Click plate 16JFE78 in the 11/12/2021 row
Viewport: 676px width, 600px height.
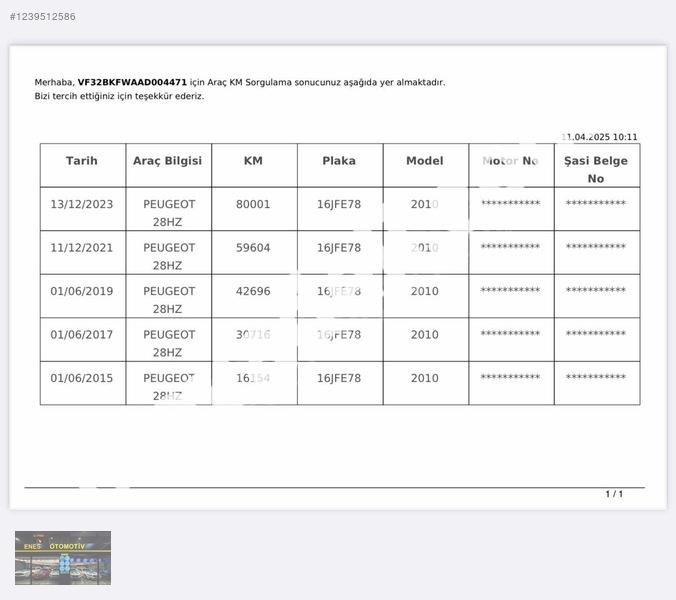339,248
